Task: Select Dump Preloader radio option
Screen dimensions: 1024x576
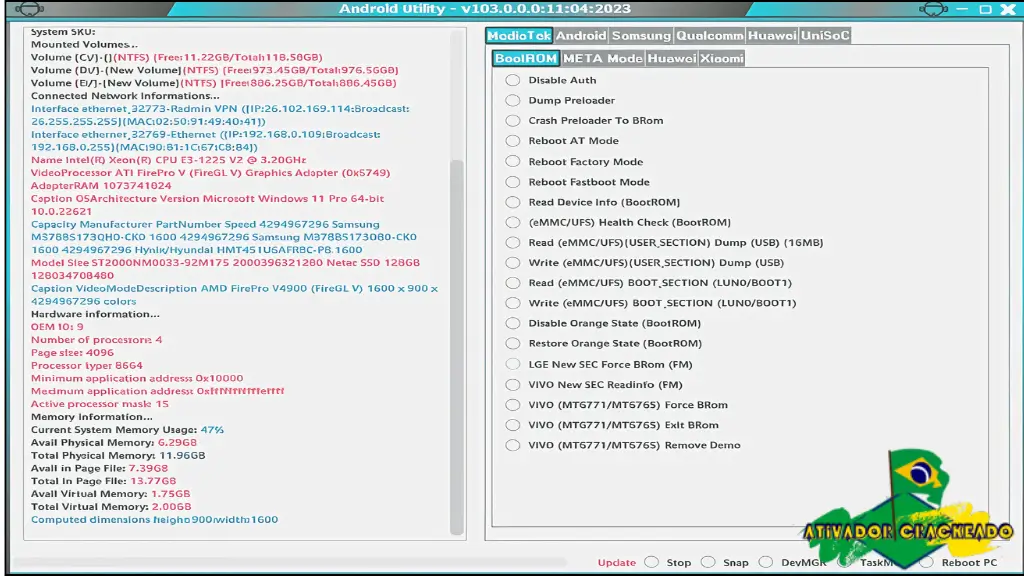Action: (x=513, y=101)
